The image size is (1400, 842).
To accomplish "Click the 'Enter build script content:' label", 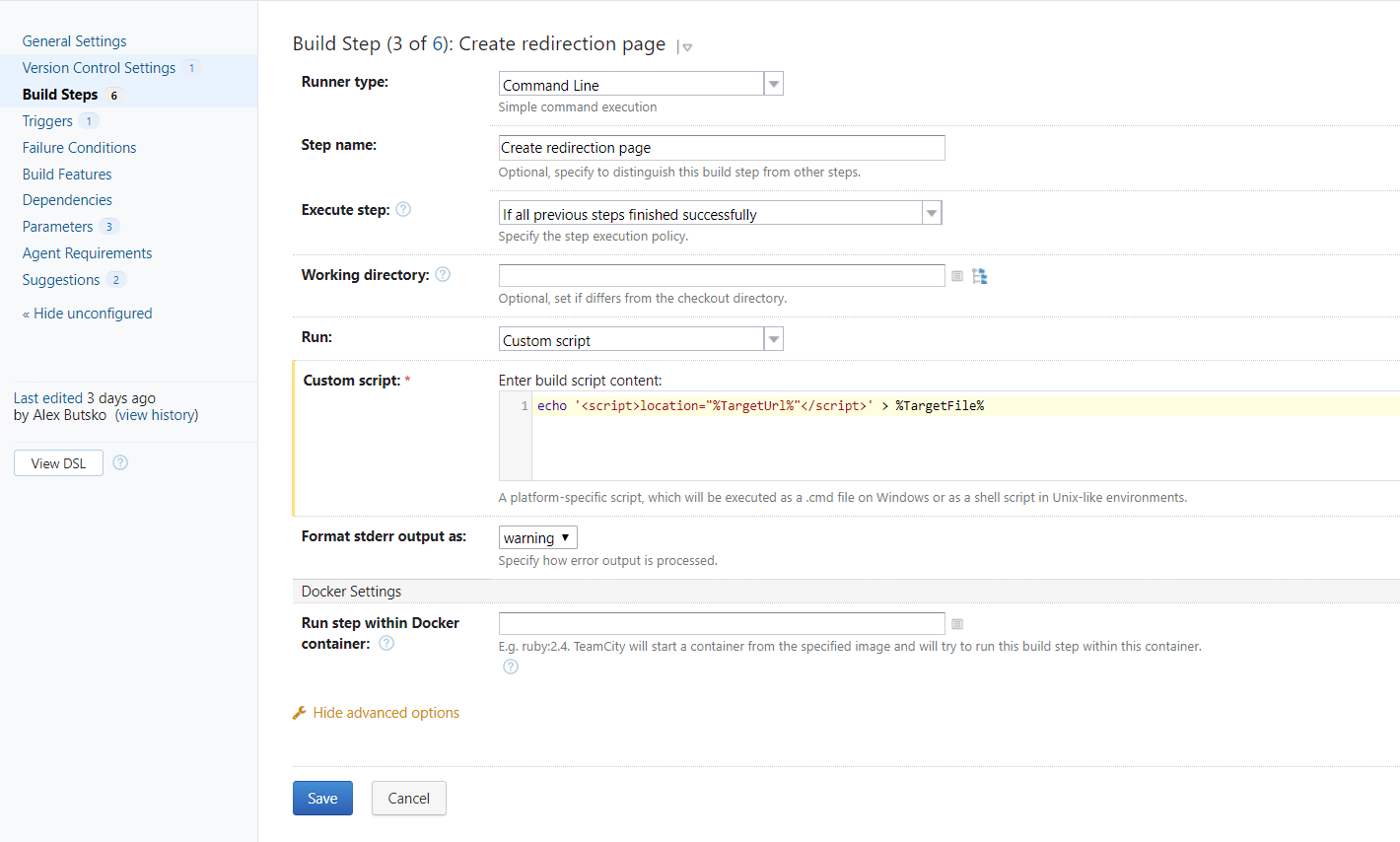I will coord(581,381).
